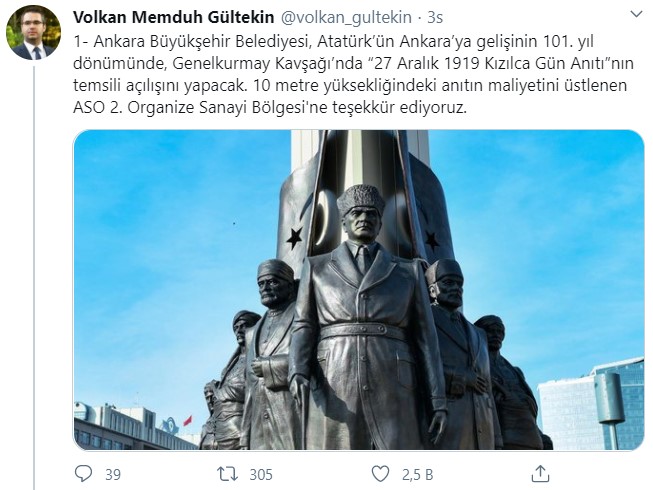Viewport: 653px width, 490px height.
Task: Open tweet options chevron menu
Action: coord(636,15)
